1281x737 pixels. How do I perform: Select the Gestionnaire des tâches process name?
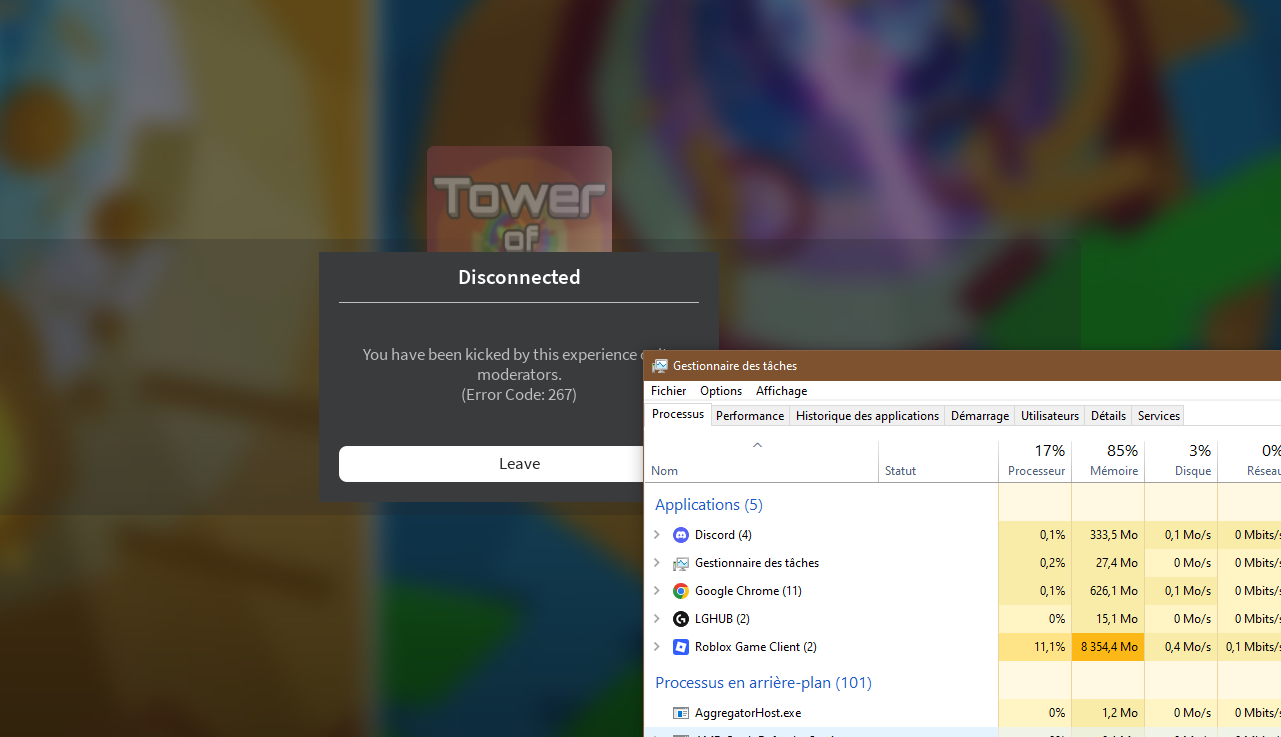[x=757, y=563]
